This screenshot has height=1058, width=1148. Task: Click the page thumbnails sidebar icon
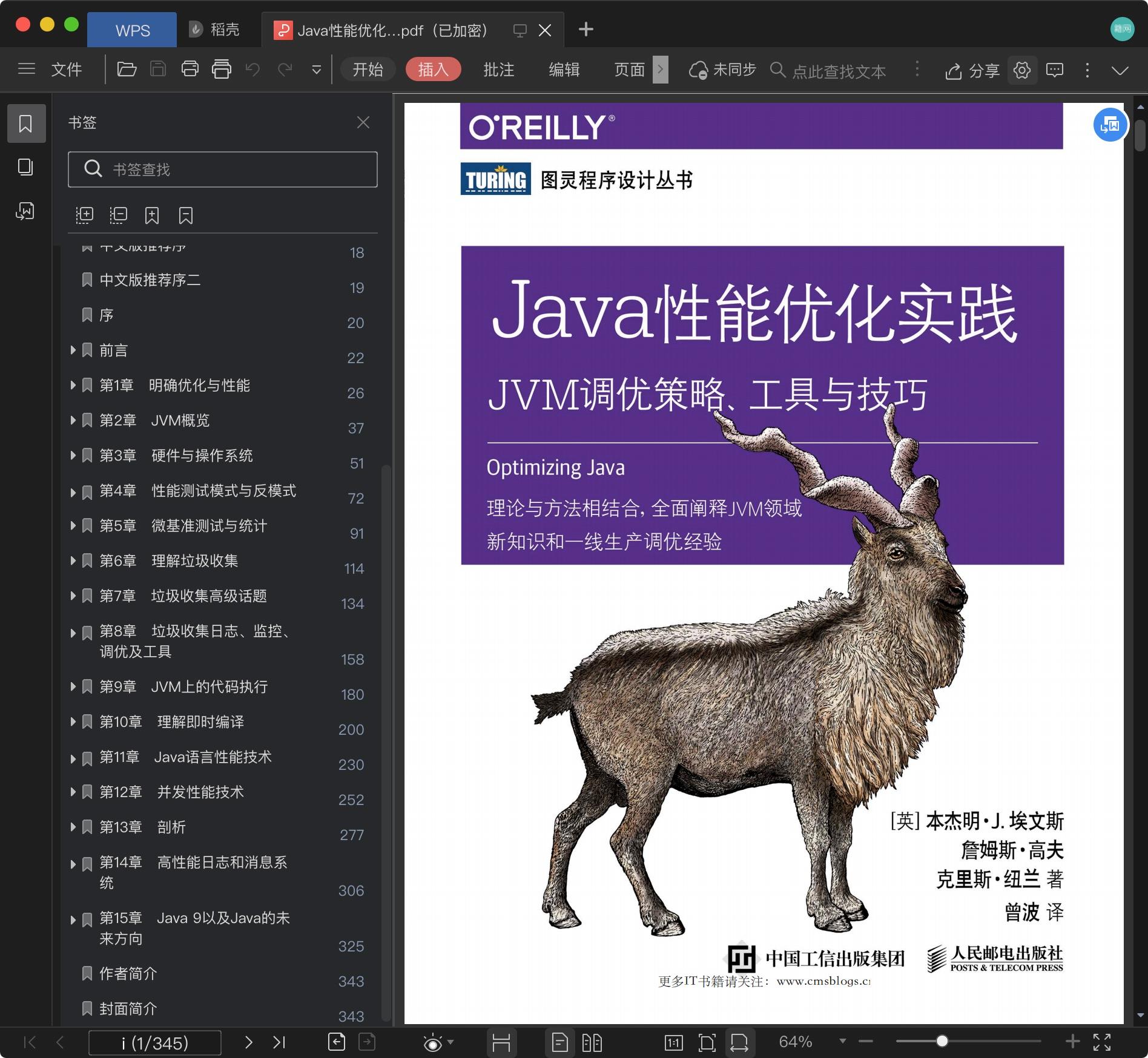(25, 167)
